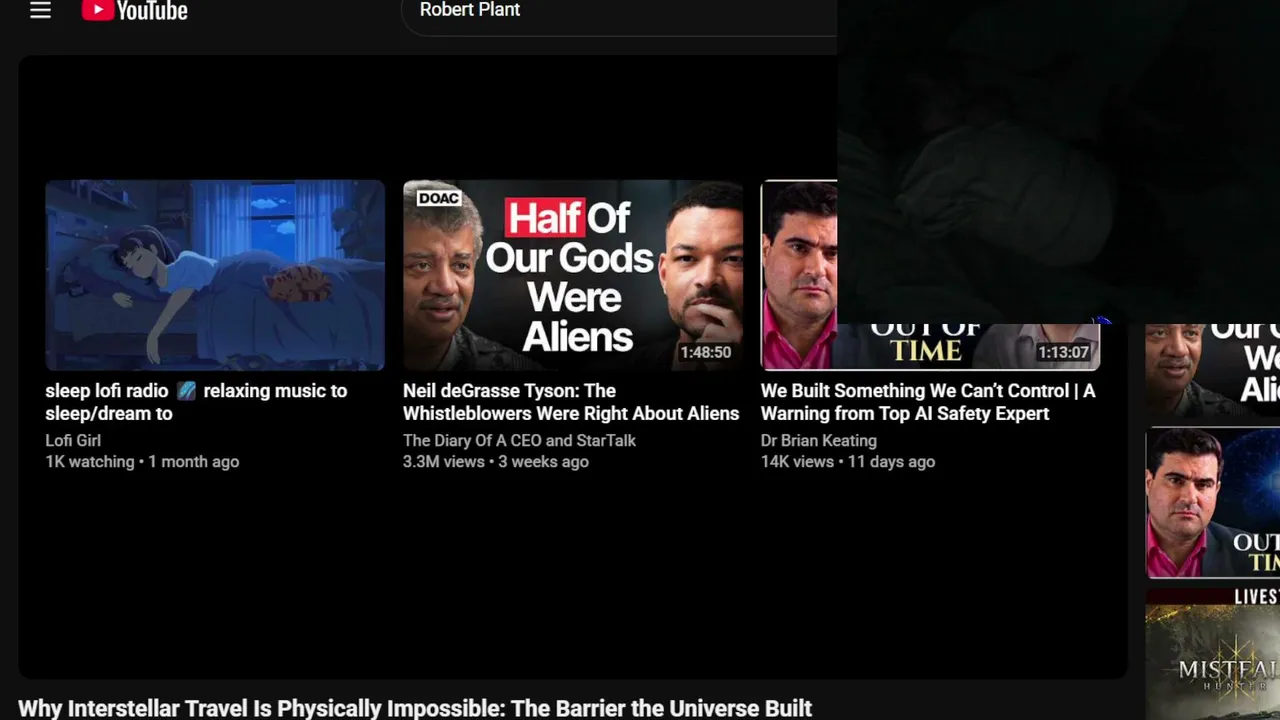This screenshot has height=720, width=1280.
Task: Visit the Lofi Girl channel
Action: point(73,440)
